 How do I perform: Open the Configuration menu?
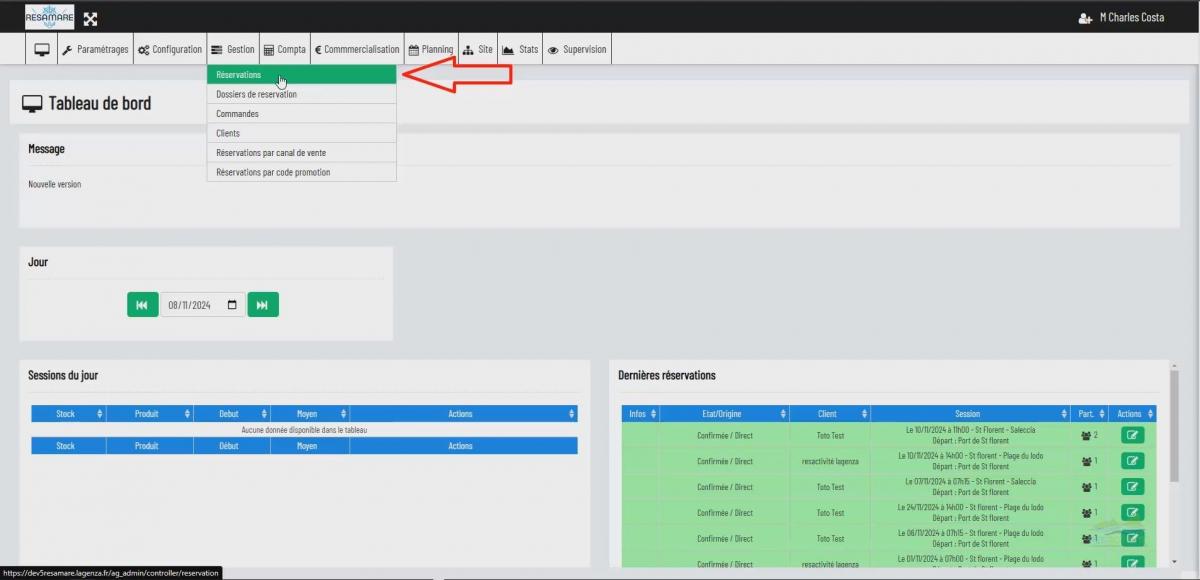pos(170,49)
